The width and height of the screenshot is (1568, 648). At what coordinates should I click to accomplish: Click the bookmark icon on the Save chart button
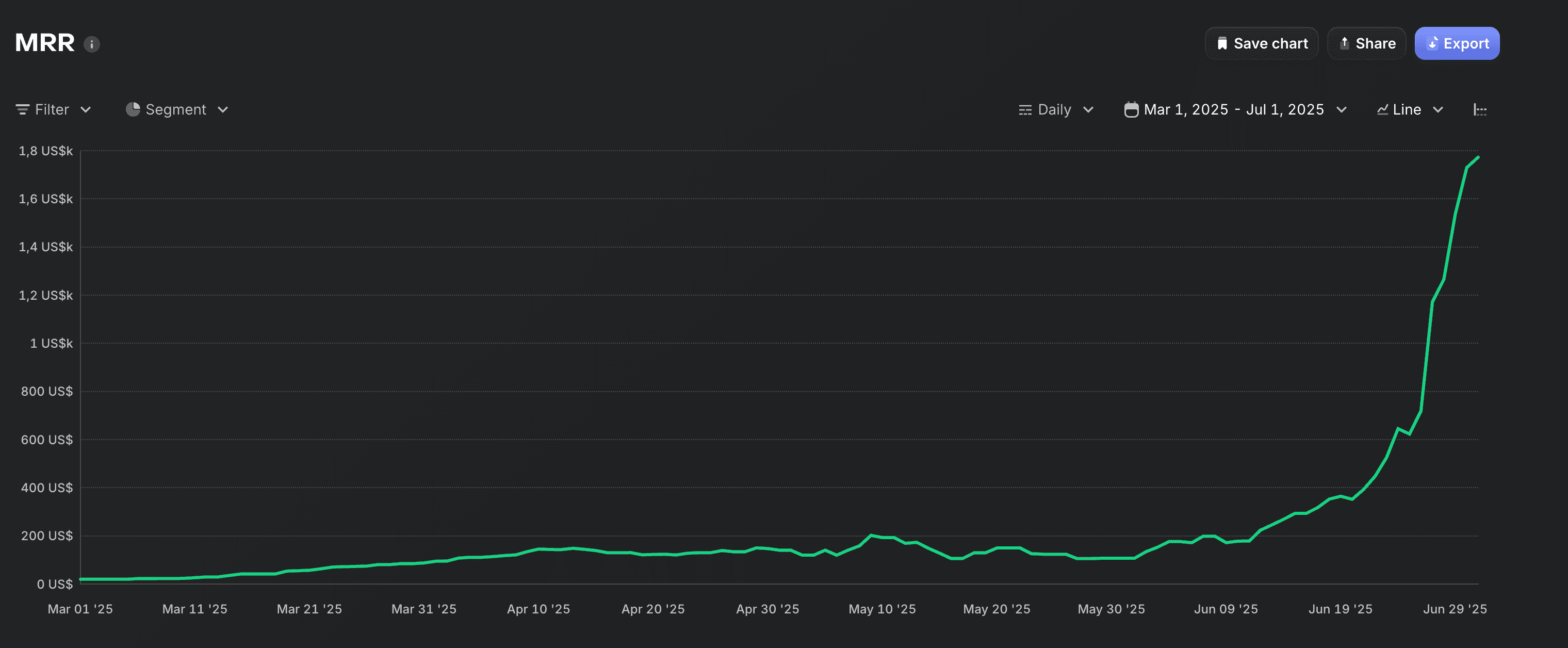(1223, 43)
